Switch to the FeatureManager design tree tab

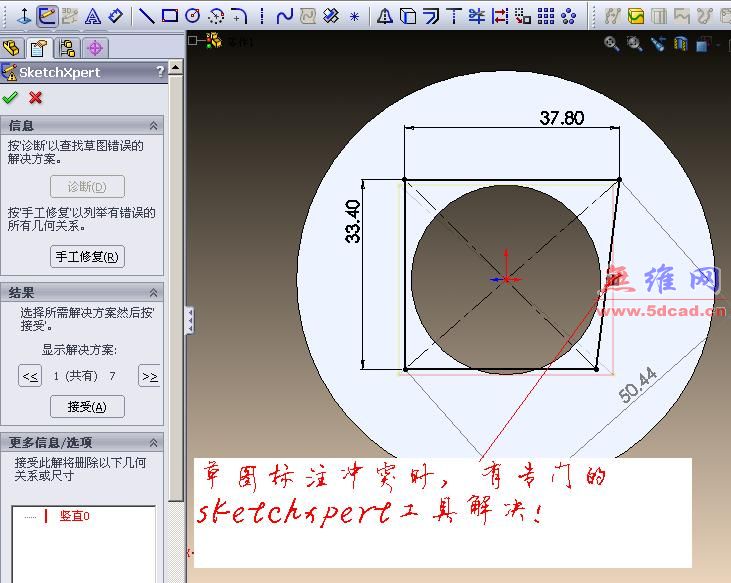point(11,48)
